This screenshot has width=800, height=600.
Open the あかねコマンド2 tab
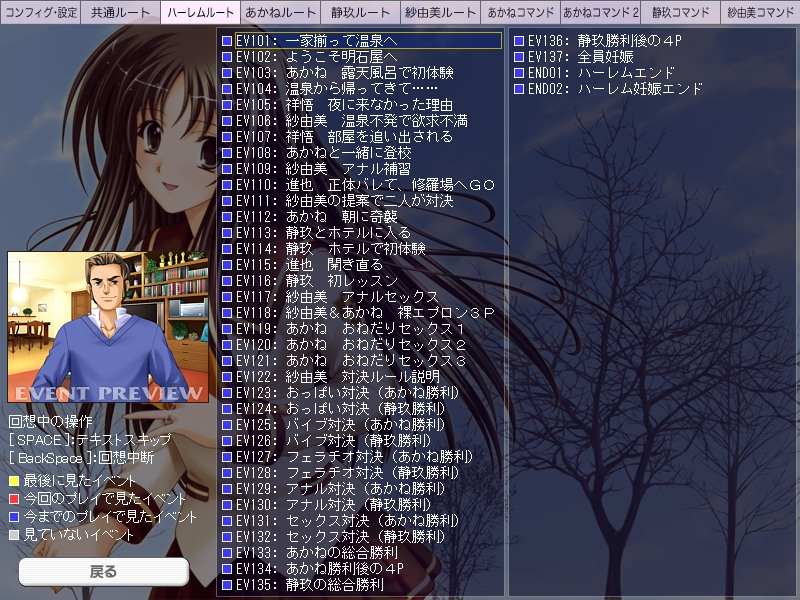tap(600, 12)
